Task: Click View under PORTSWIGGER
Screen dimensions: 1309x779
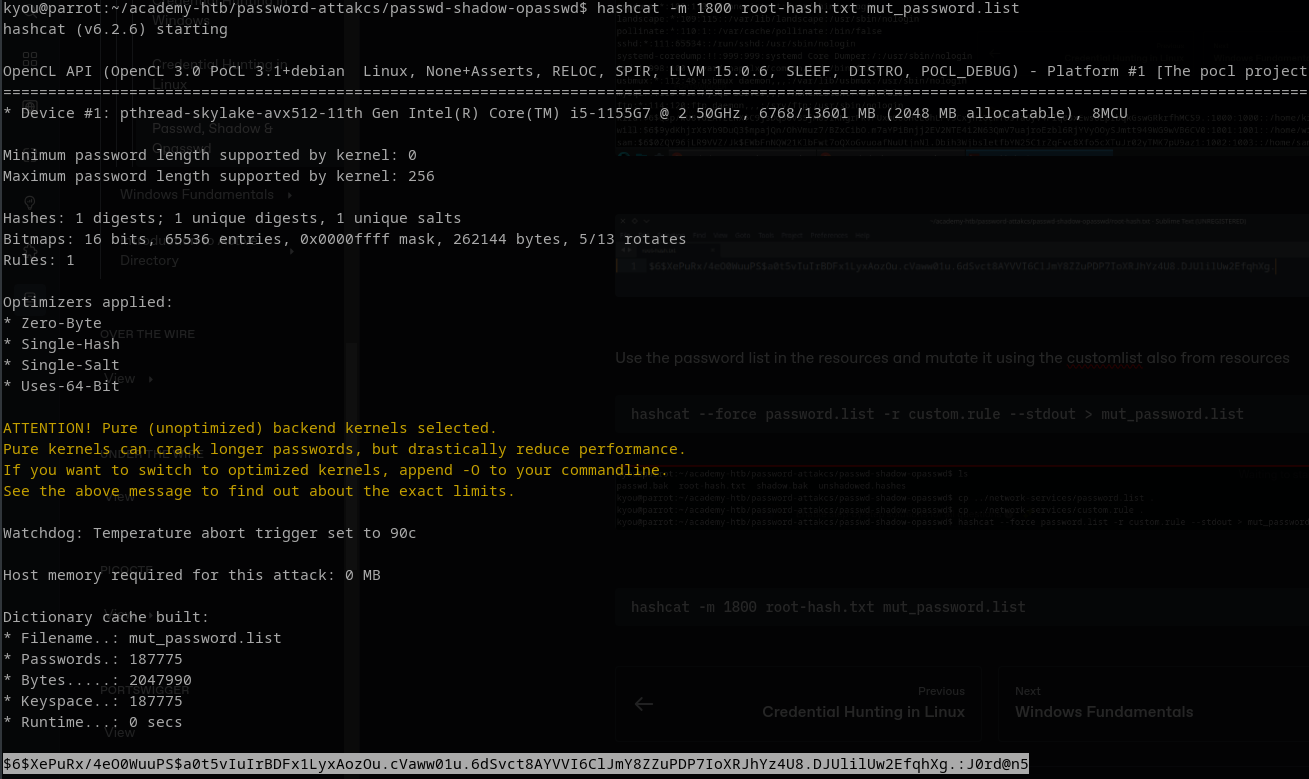Action: click(120, 732)
